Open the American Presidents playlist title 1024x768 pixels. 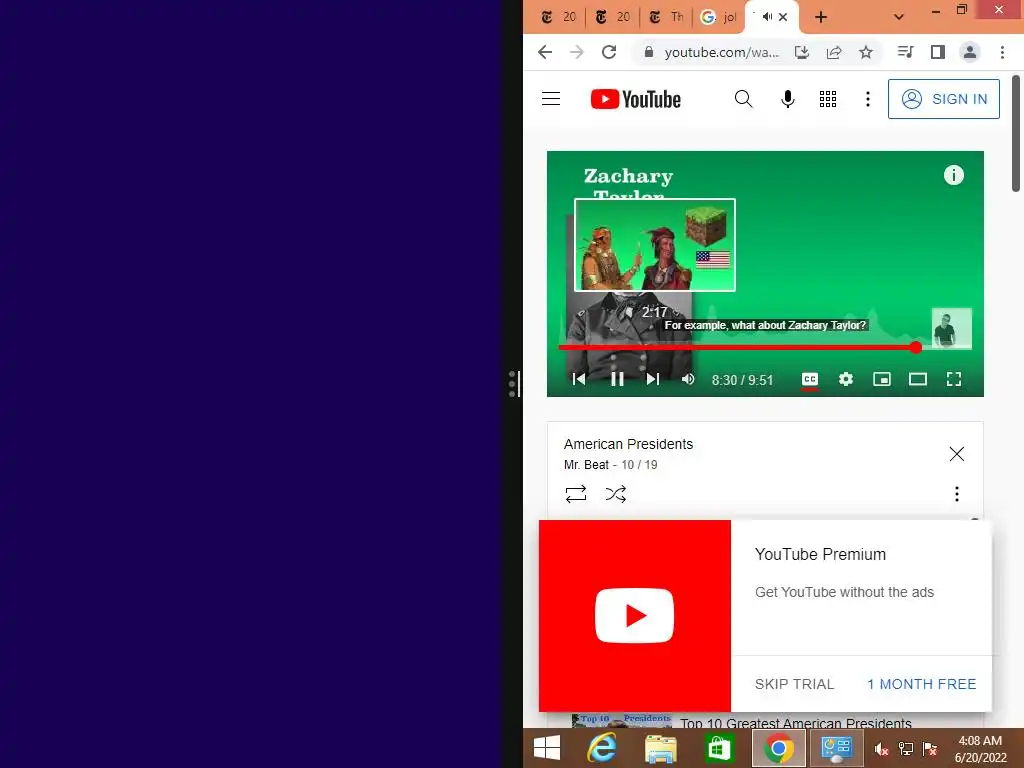tap(628, 444)
